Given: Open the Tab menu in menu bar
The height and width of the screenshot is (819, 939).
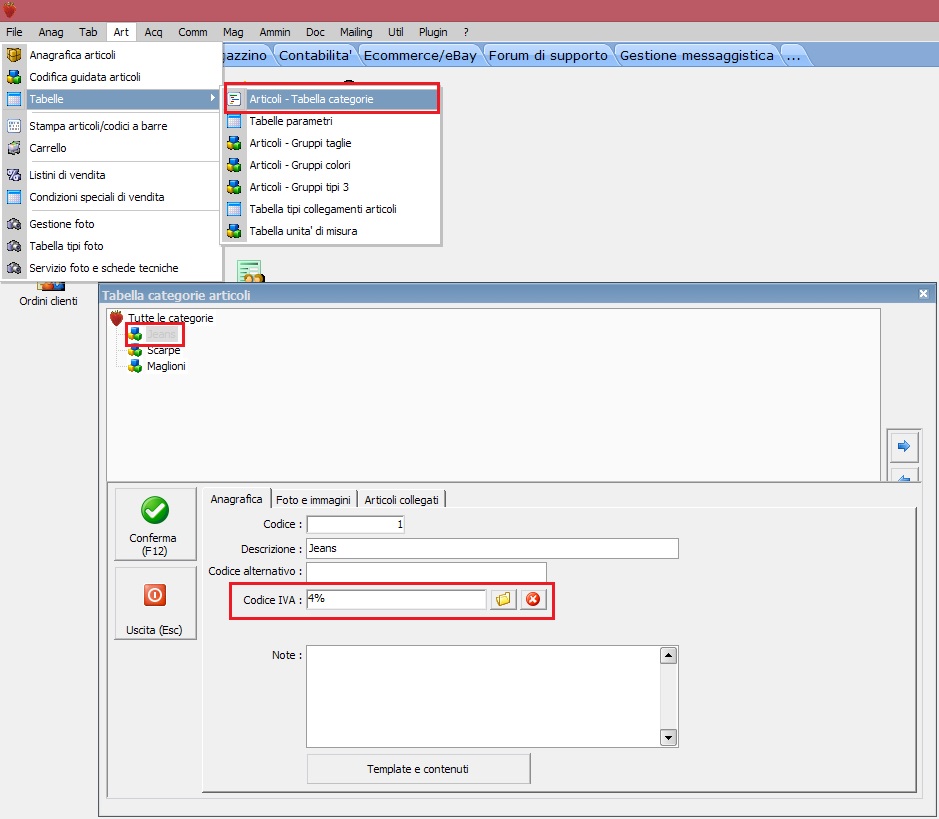Looking at the screenshot, I should coord(88,32).
